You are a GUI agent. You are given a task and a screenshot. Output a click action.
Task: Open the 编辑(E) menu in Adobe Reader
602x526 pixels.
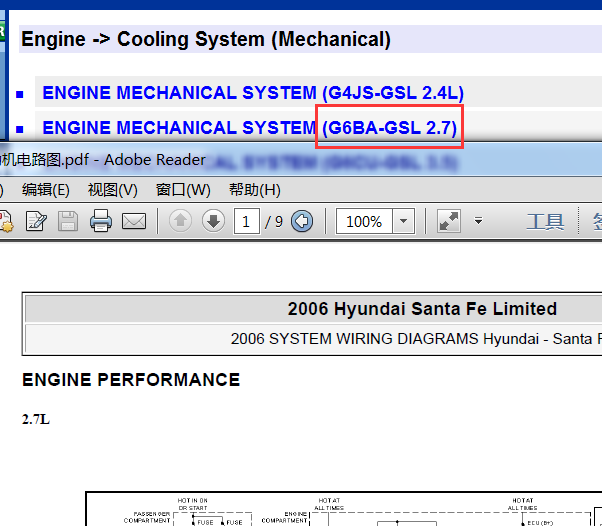click(46, 190)
